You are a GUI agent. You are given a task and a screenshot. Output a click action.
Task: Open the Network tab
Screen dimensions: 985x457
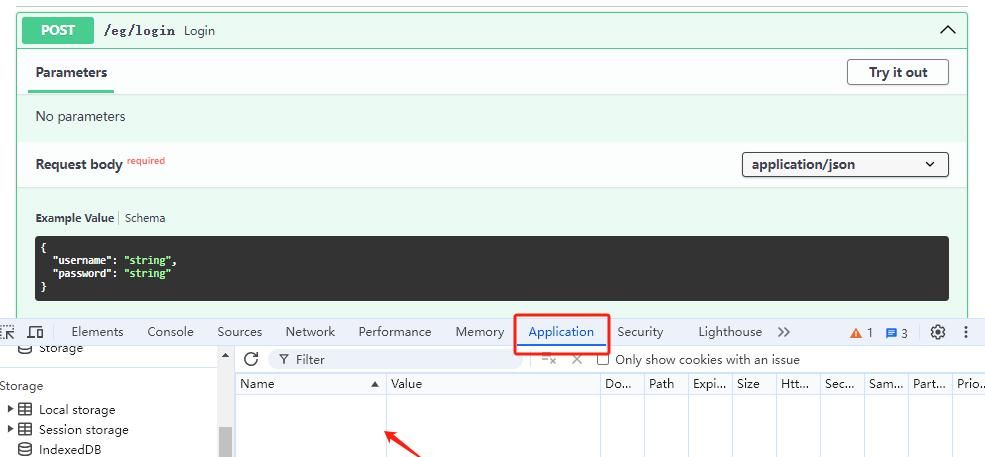310,332
